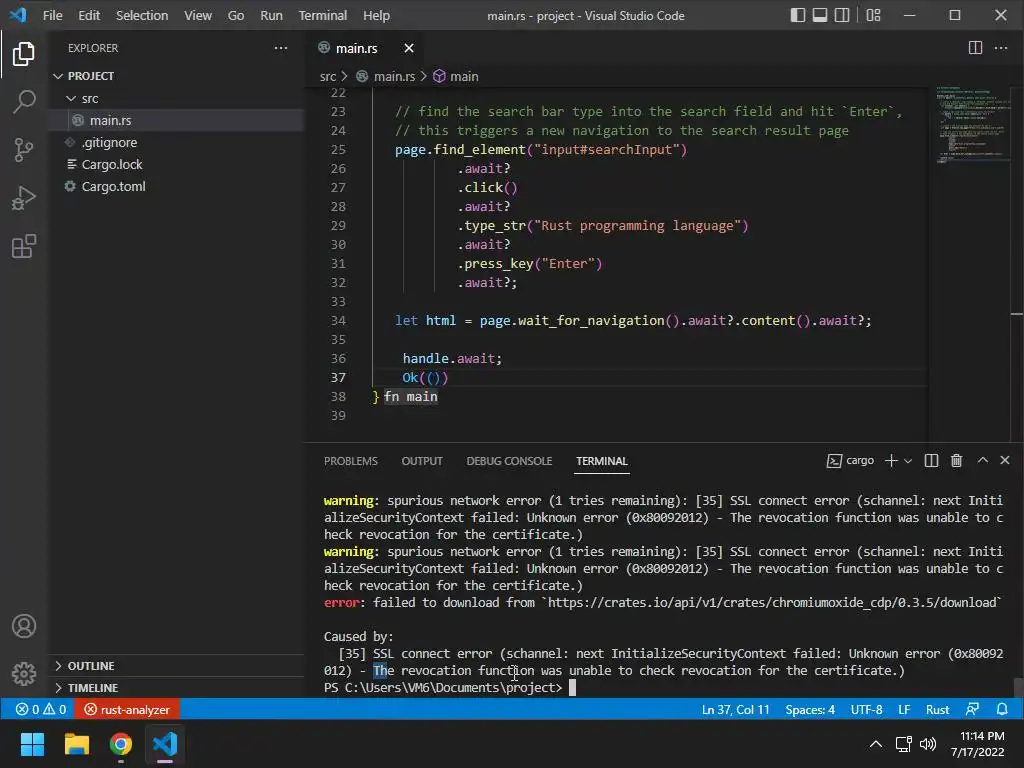Open Cargo.toml in the explorer
This screenshot has width=1024, height=768.
[x=113, y=186]
